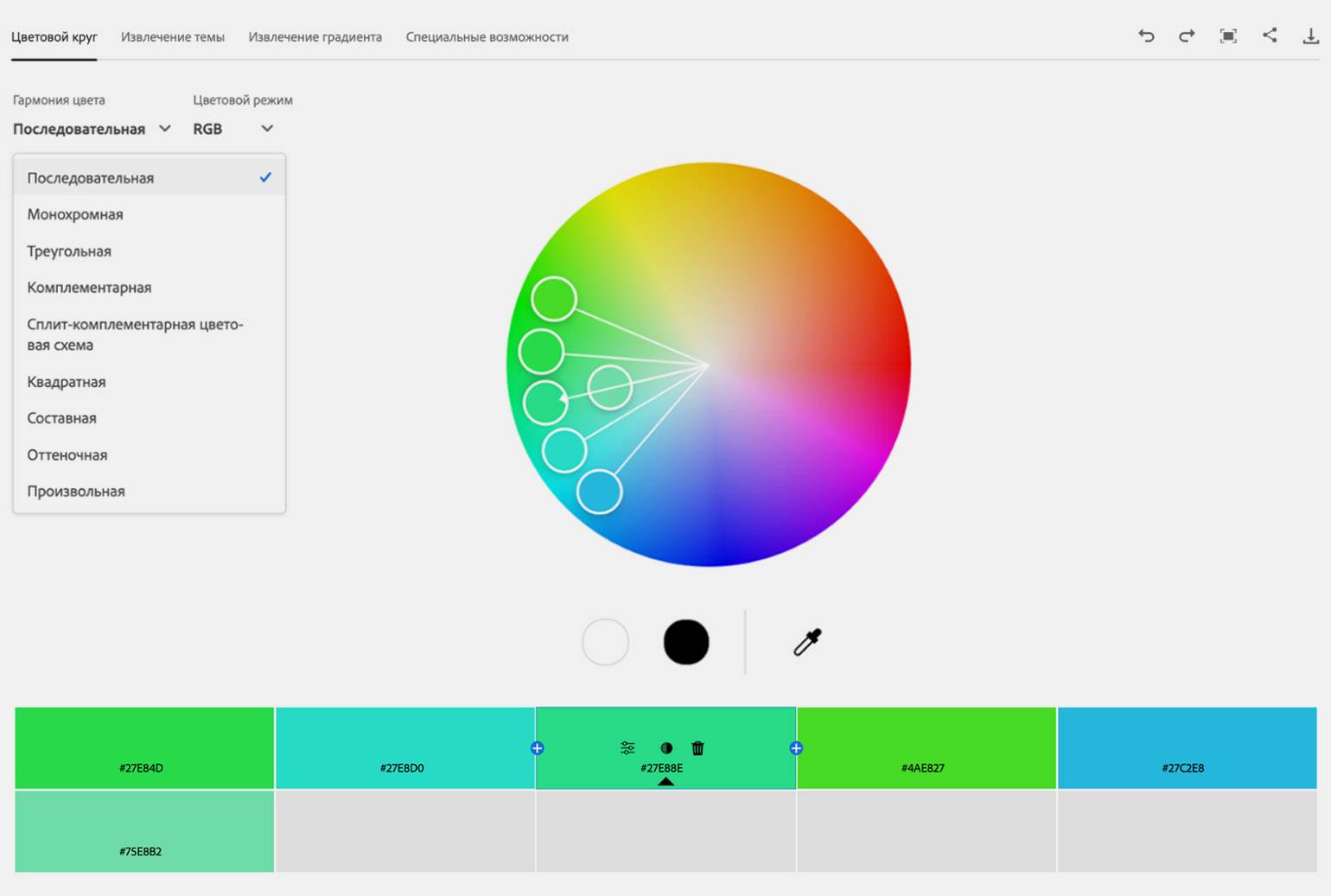
Task: Select the blue #27C2E8 swatch
Action: [x=1187, y=747]
